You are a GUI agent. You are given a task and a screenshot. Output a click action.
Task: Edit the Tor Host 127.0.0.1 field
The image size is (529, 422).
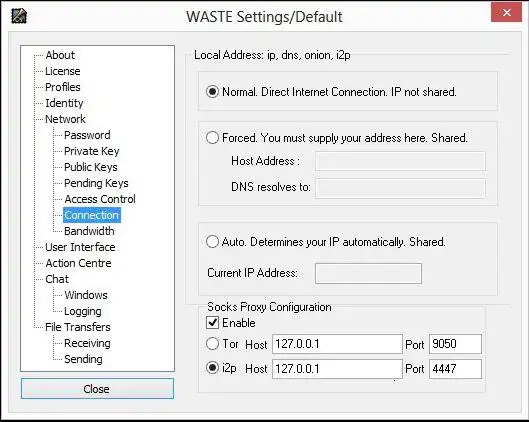click(337, 344)
